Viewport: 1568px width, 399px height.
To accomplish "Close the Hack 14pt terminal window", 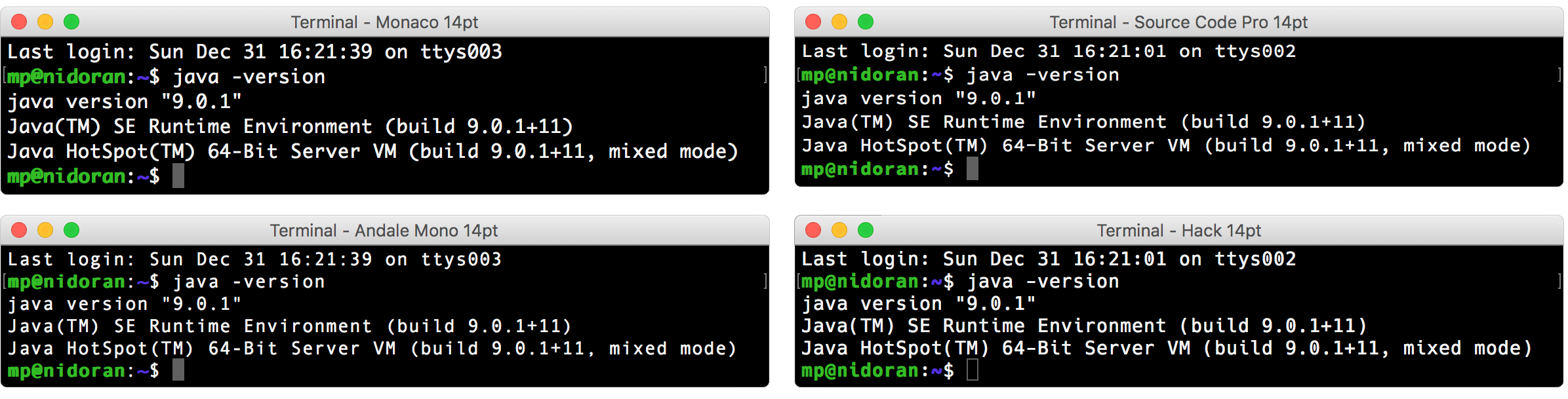I will point(813,231).
